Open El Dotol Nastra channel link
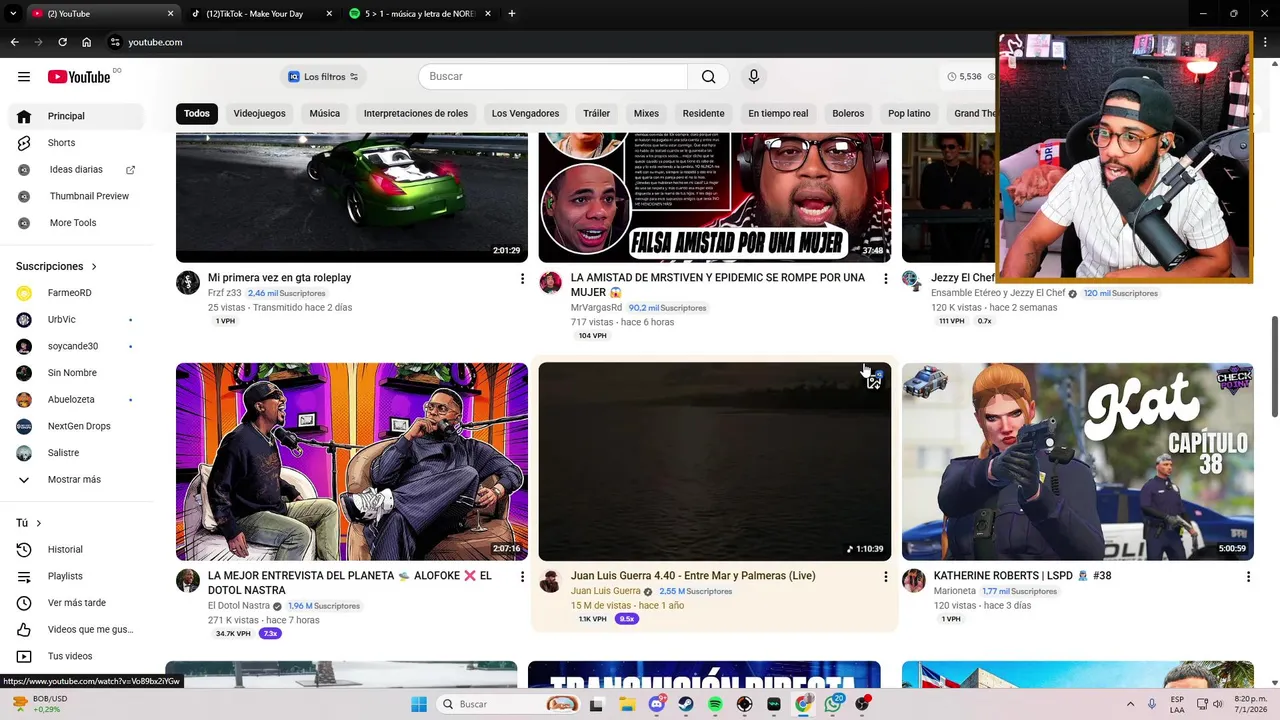The height and width of the screenshot is (720, 1280). [x=239, y=606]
